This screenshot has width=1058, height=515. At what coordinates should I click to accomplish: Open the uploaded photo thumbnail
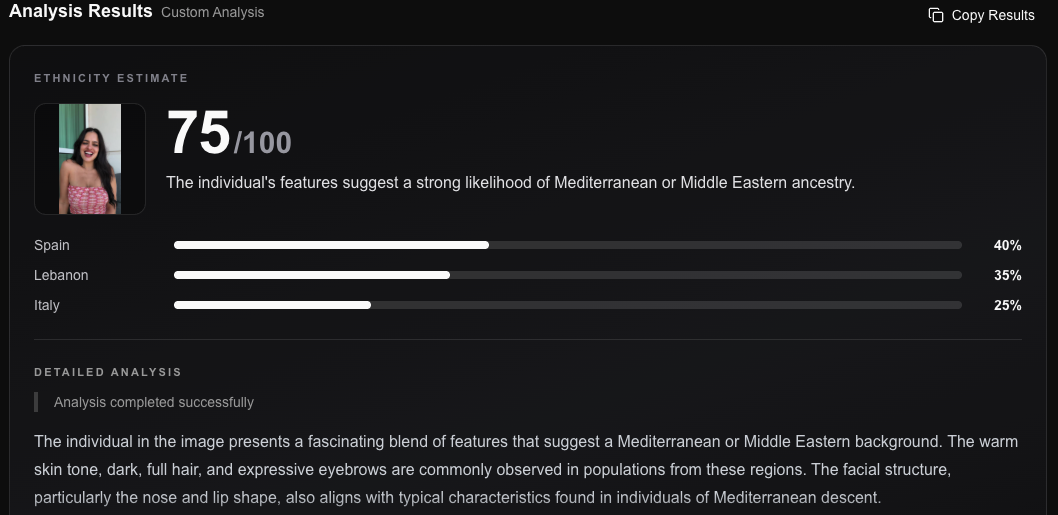pos(90,159)
